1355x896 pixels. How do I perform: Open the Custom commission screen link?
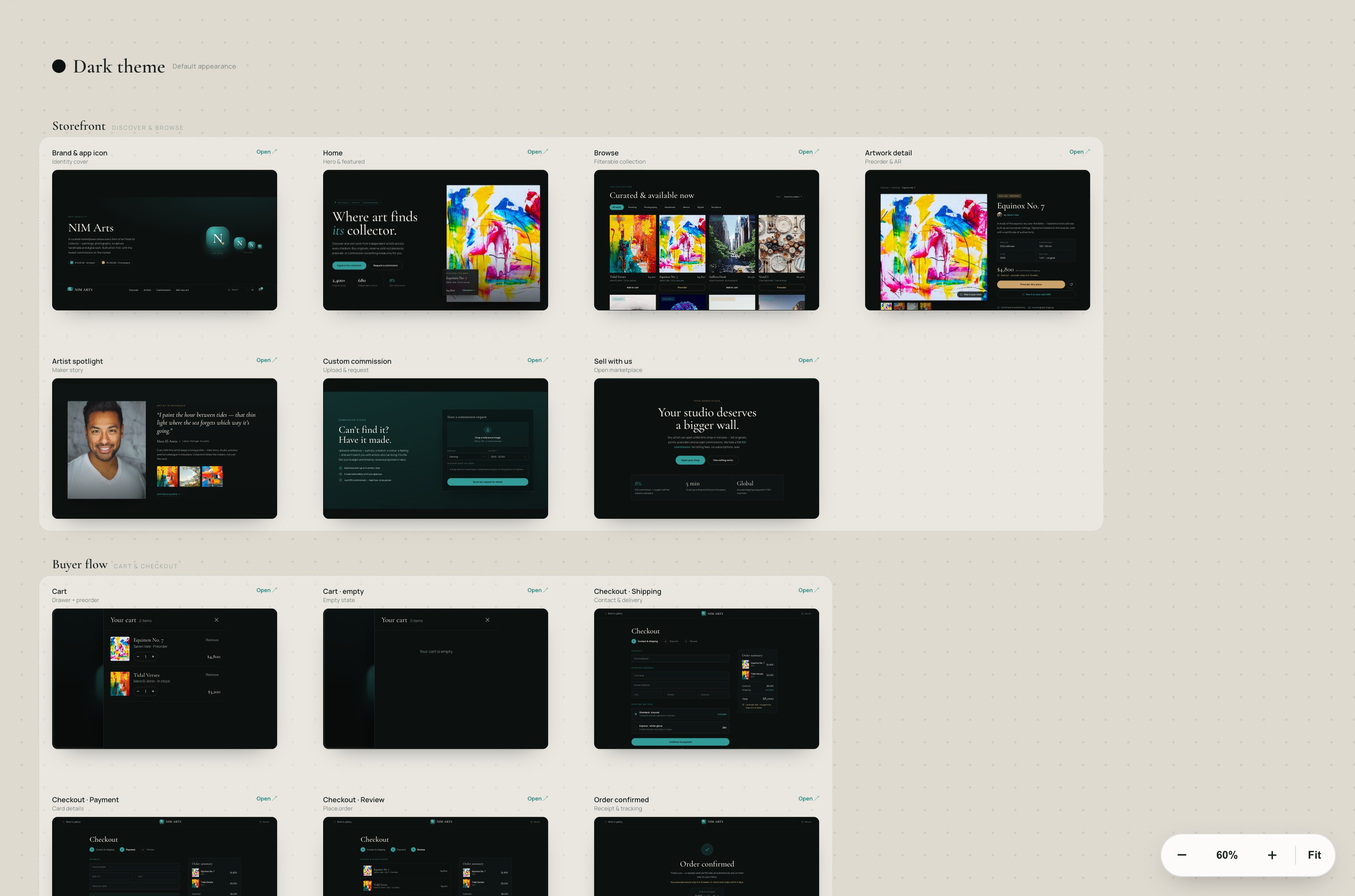point(537,361)
